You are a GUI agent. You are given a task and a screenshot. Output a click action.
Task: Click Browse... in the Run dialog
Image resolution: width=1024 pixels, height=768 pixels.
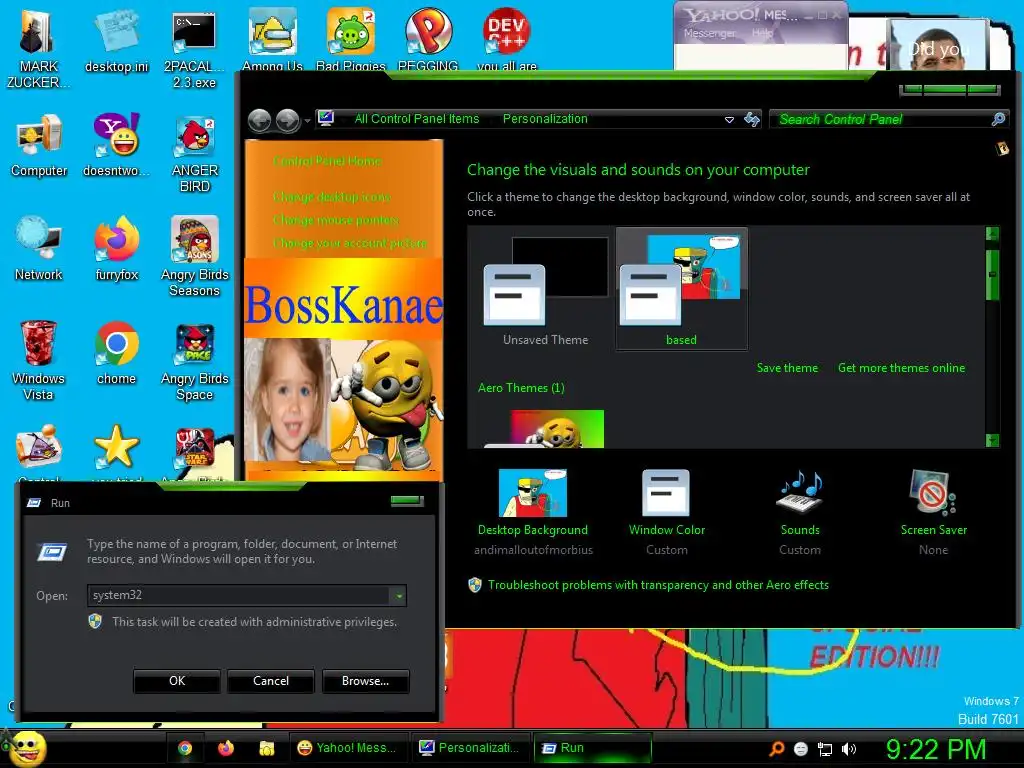(366, 681)
